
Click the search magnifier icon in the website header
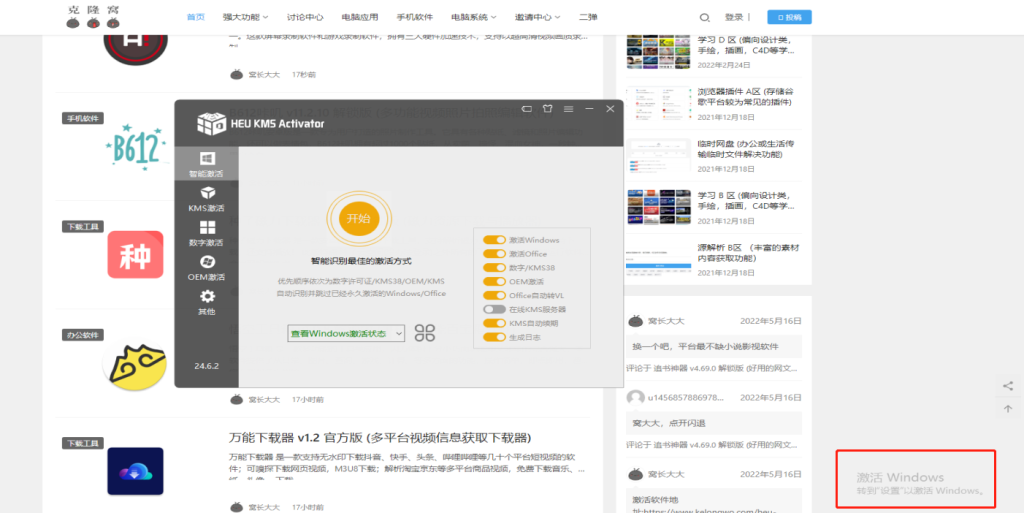705,18
